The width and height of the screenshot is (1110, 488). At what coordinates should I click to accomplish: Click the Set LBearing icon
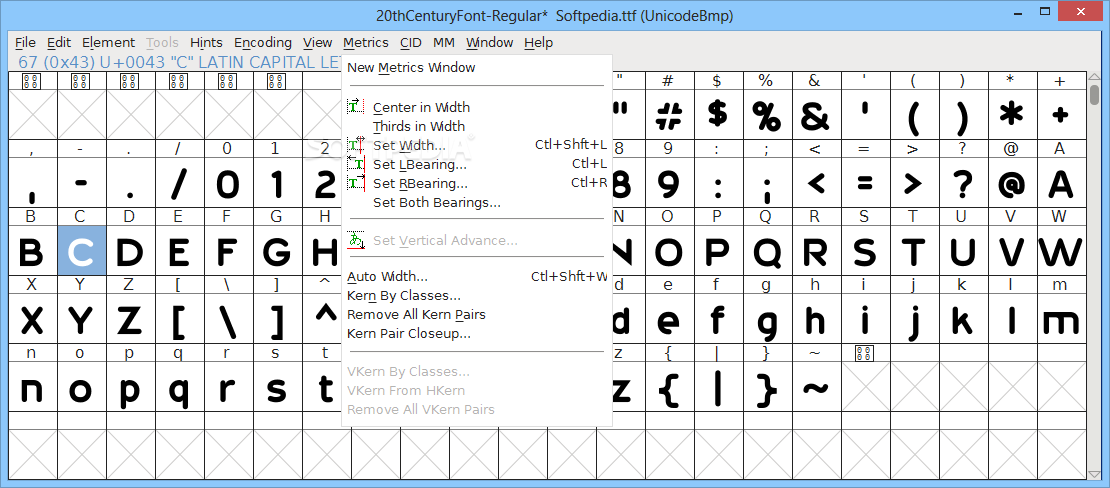[355, 164]
